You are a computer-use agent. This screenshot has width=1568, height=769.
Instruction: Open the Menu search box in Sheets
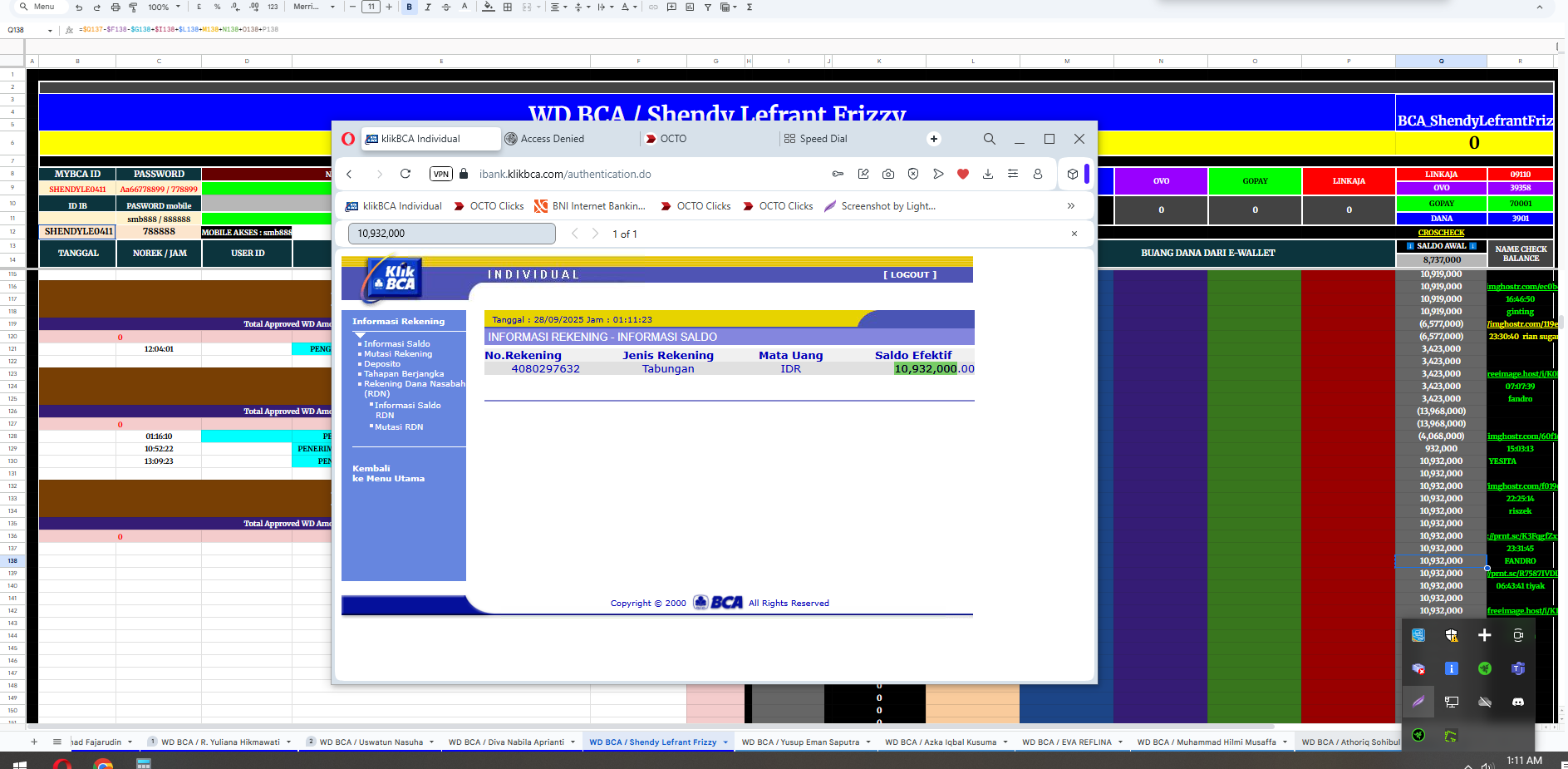click(x=37, y=7)
